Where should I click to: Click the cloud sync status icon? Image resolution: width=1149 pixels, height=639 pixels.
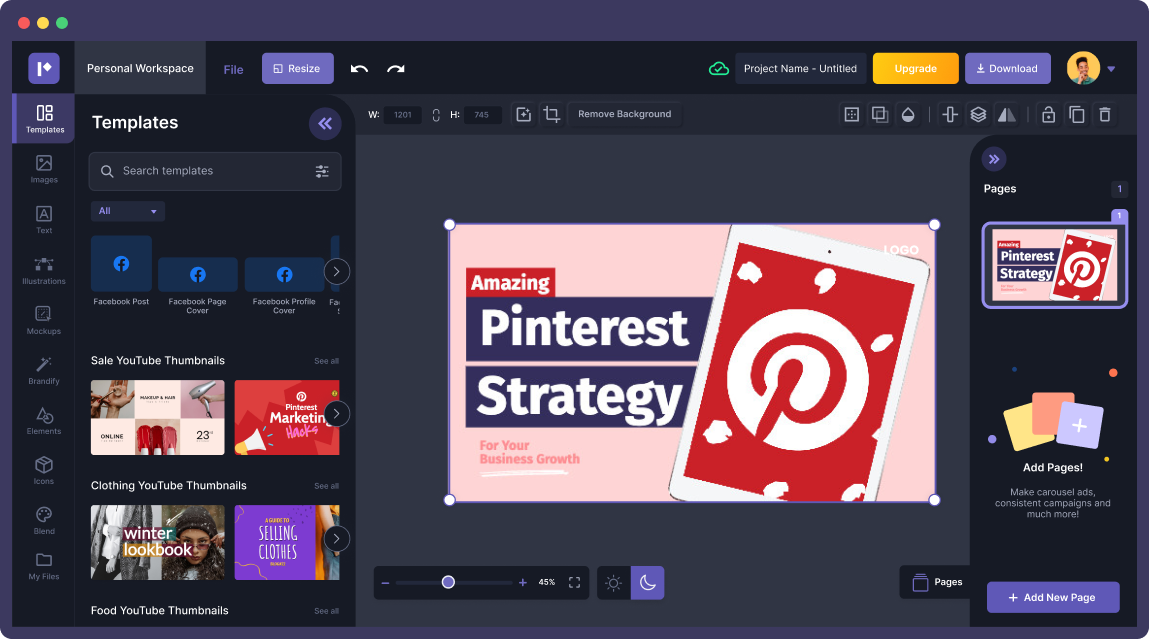[x=719, y=69]
